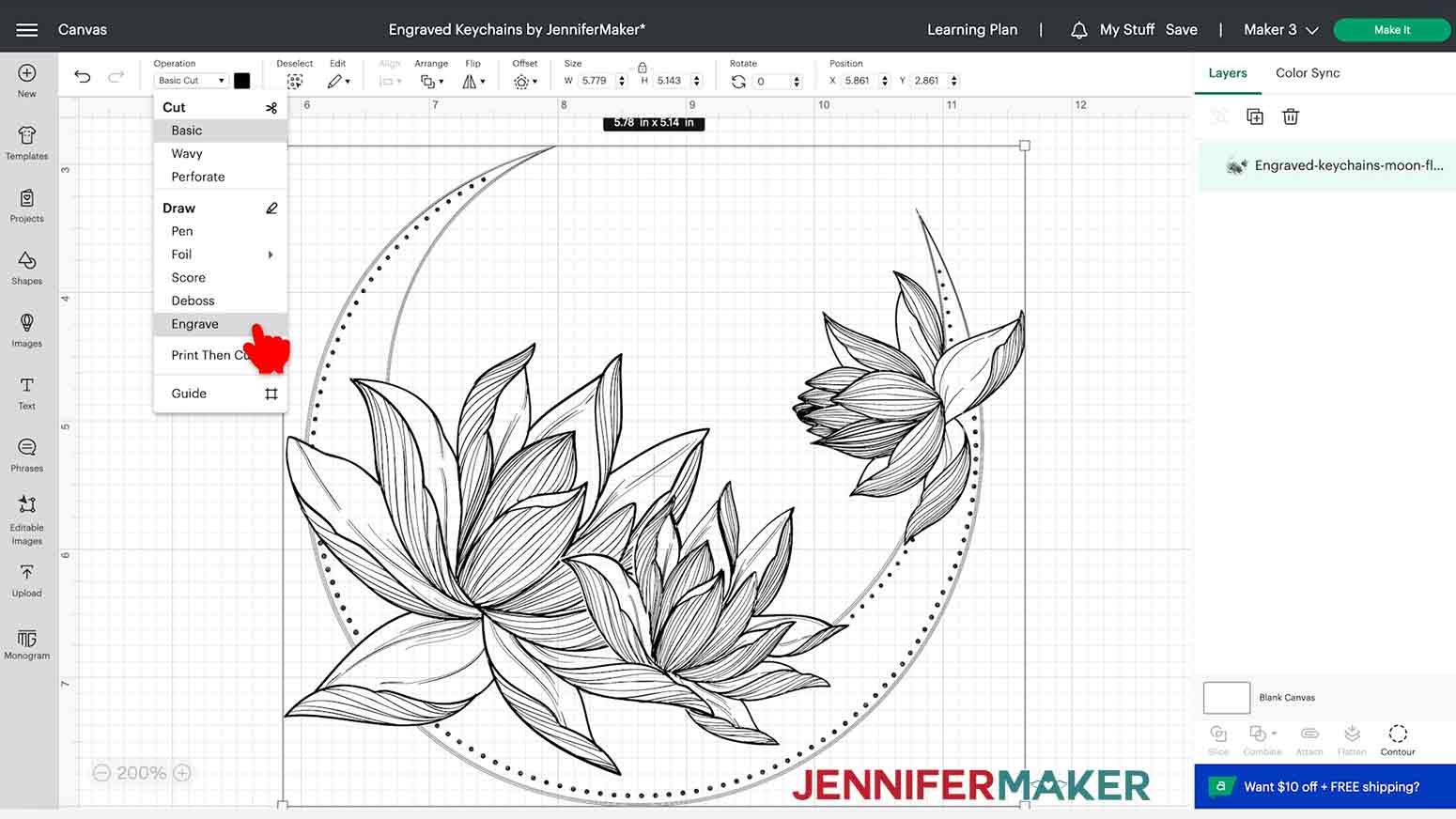Click Save in top bar
This screenshot has height=819, width=1456.
[x=1182, y=30]
